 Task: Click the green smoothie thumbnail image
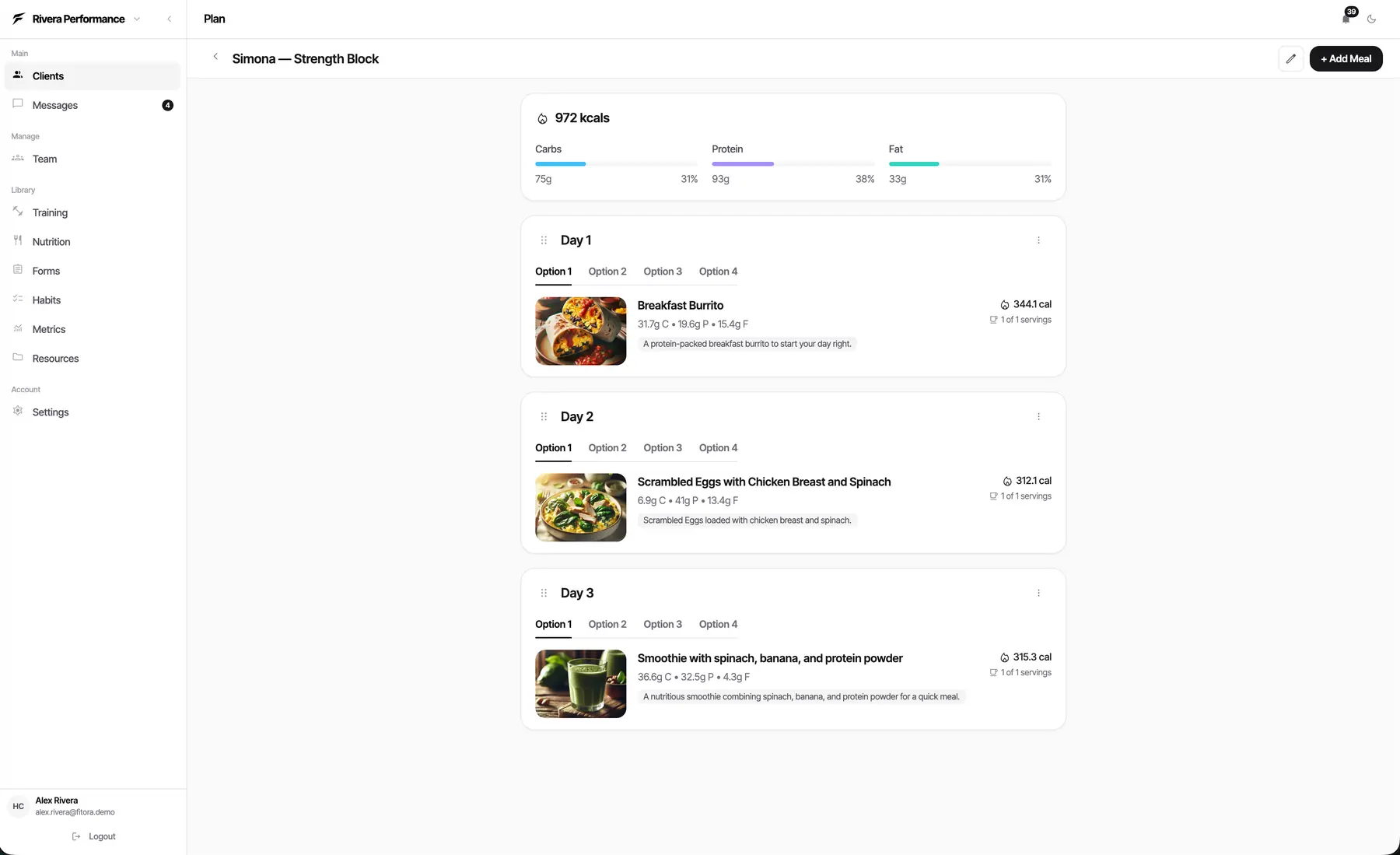(x=580, y=684)
